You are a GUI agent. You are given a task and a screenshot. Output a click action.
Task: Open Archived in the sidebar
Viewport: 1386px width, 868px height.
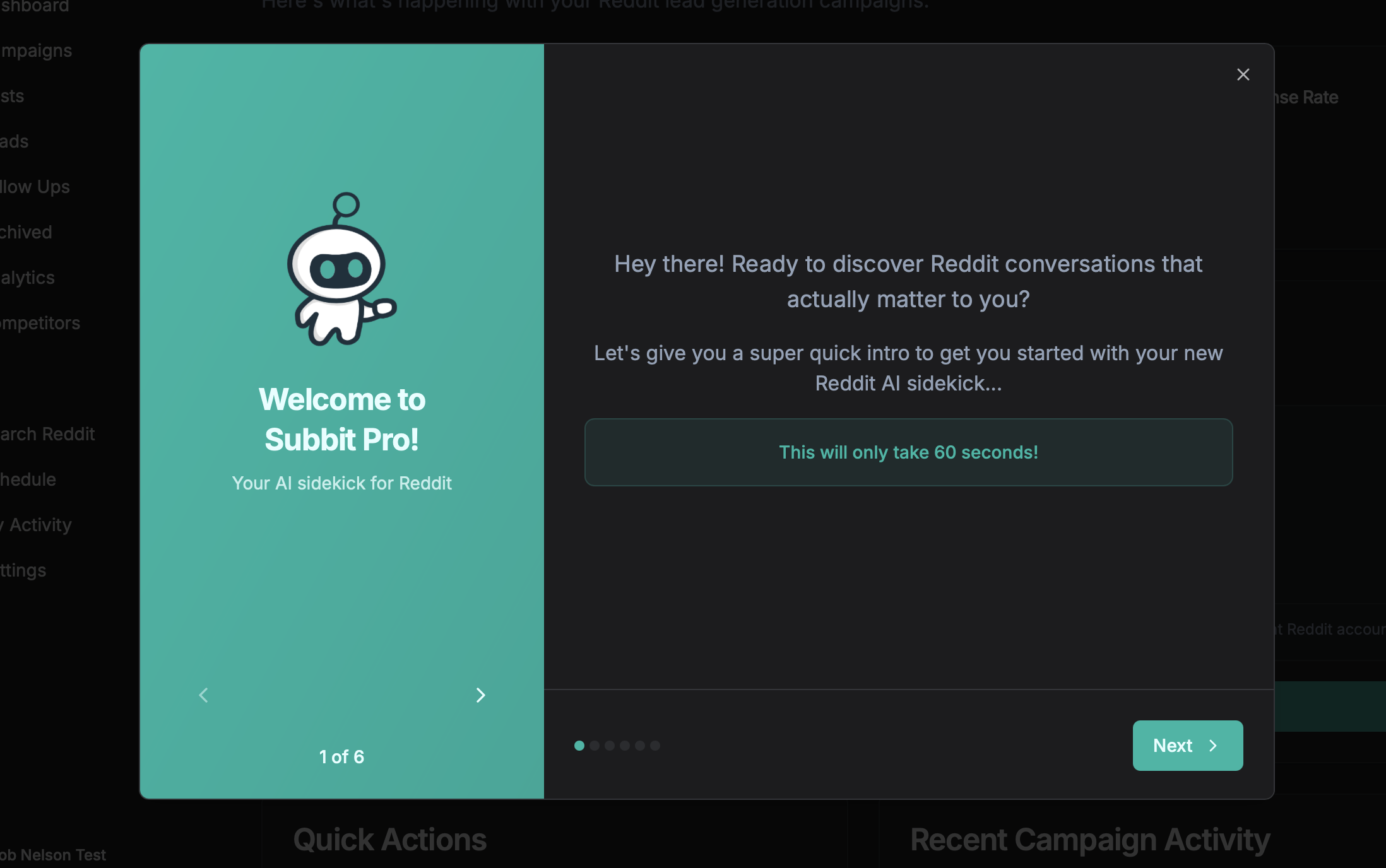point(26,232)
